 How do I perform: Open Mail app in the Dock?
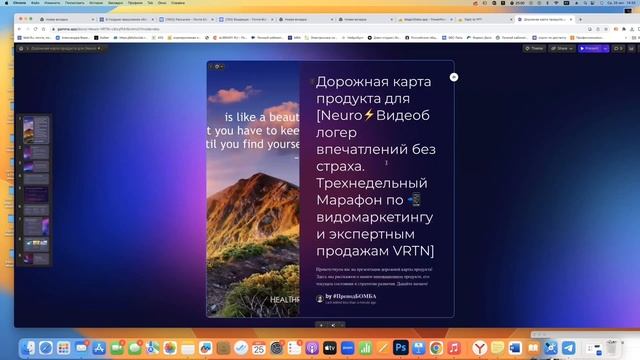(81, 348)
